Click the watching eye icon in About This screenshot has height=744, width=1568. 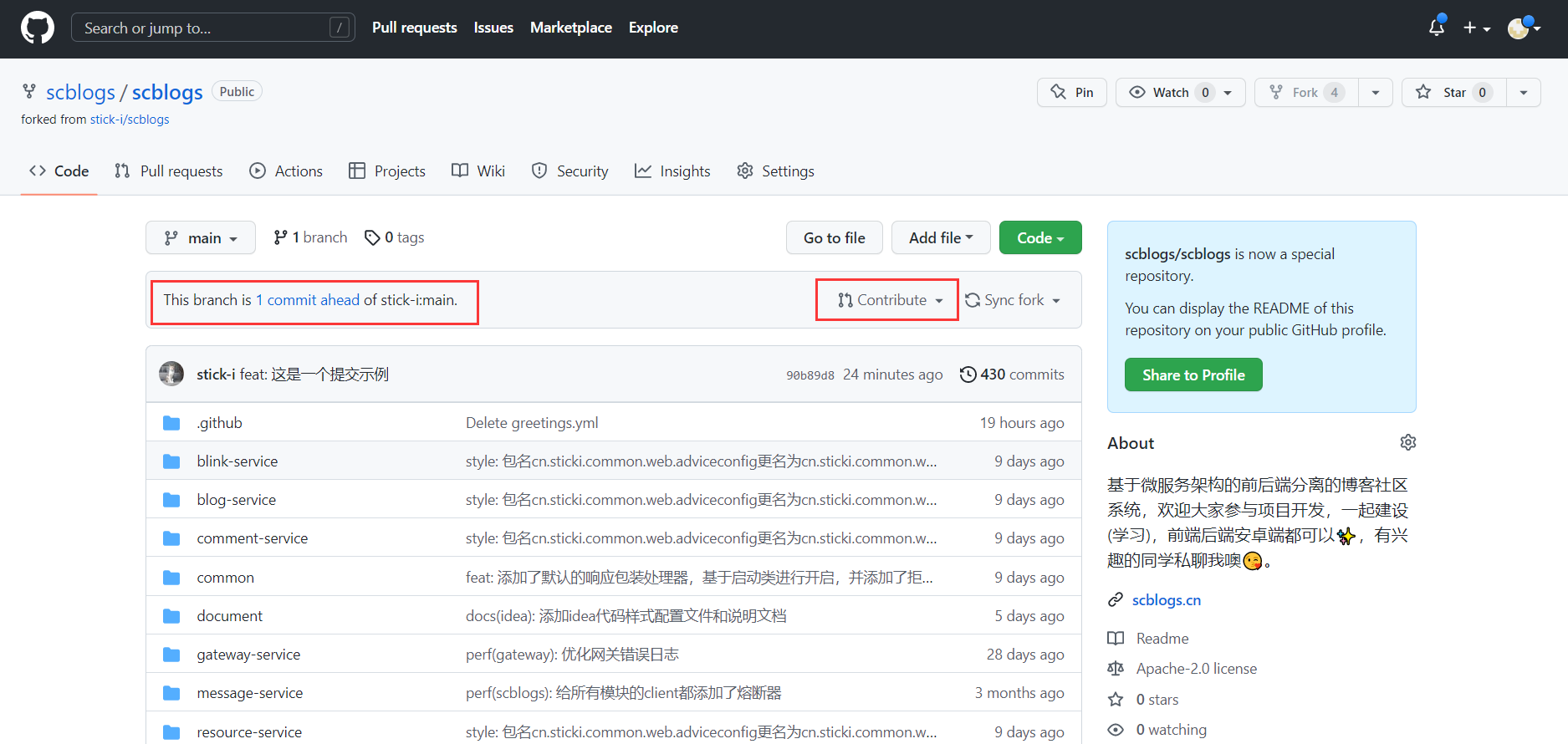[x=1116, y=730]
